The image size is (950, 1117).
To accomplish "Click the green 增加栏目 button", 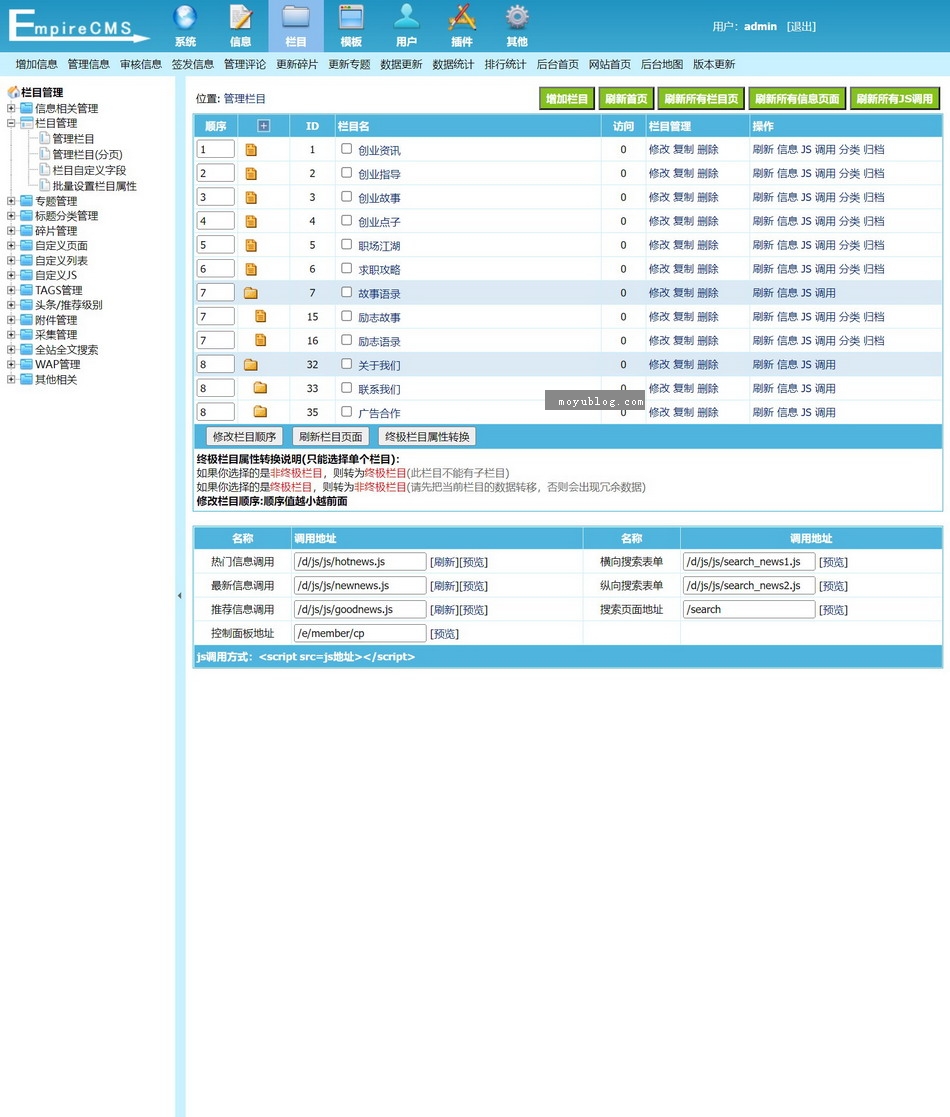I will coord(567,99).
